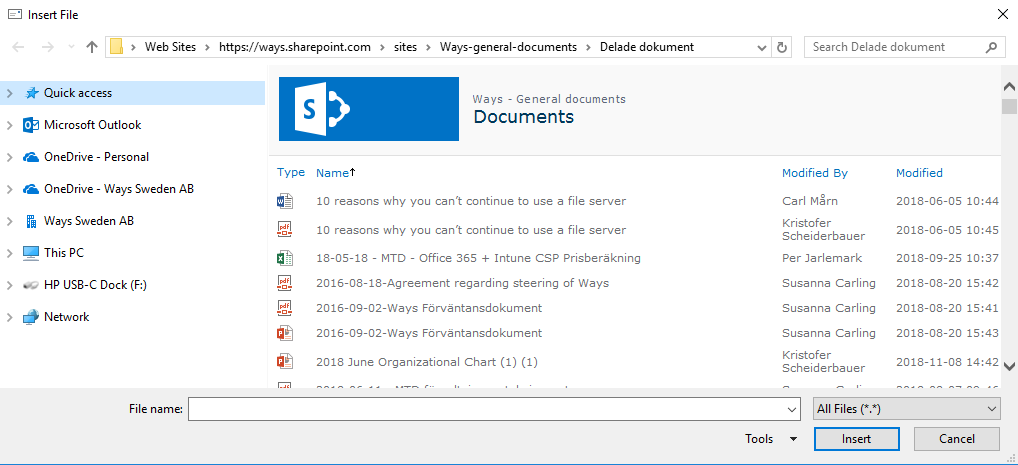
Task: Click PowerPoint icon for 2016-09-02-Ways Förväntansdokument
Action: pyautogui.click(x=285, y=333)
